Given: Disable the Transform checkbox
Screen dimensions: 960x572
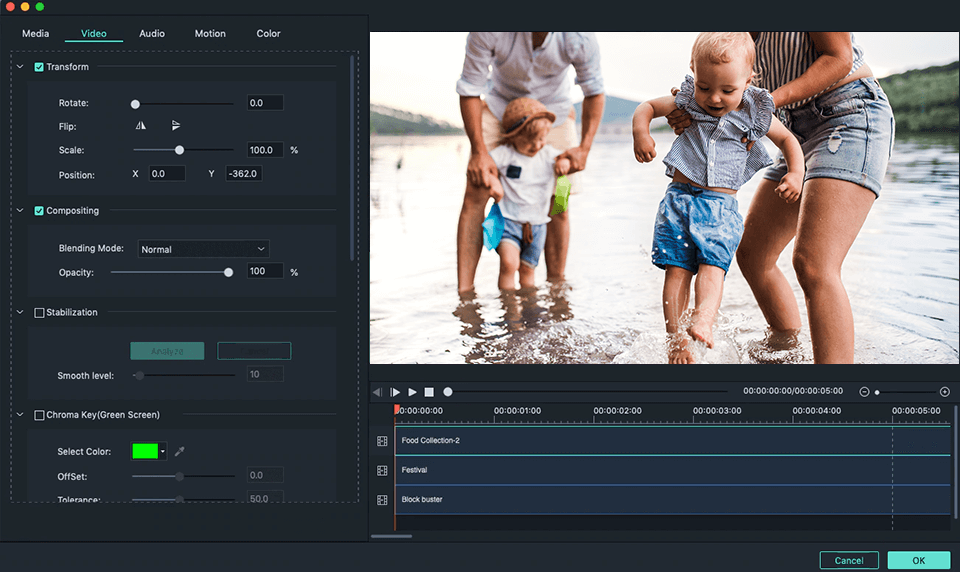Looking at the screenshot, I should [x=39, y=67].
